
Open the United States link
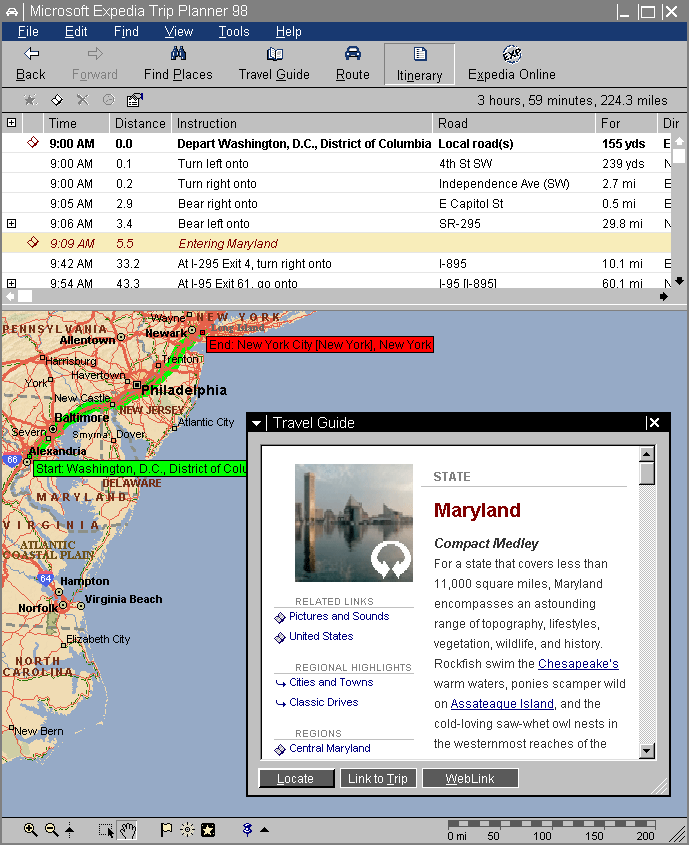click(321, 636)
